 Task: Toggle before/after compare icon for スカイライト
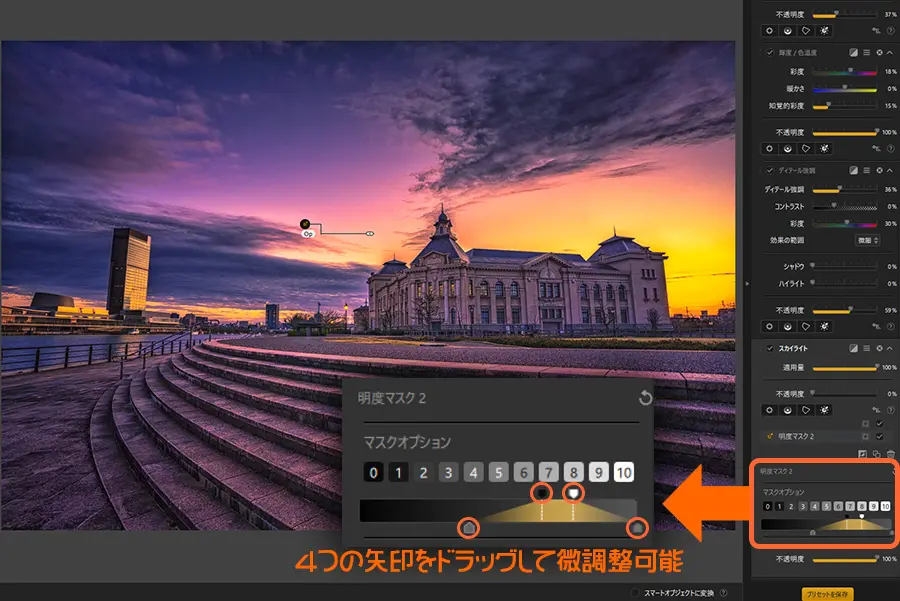pyautogui.click(x=854, y=348)
